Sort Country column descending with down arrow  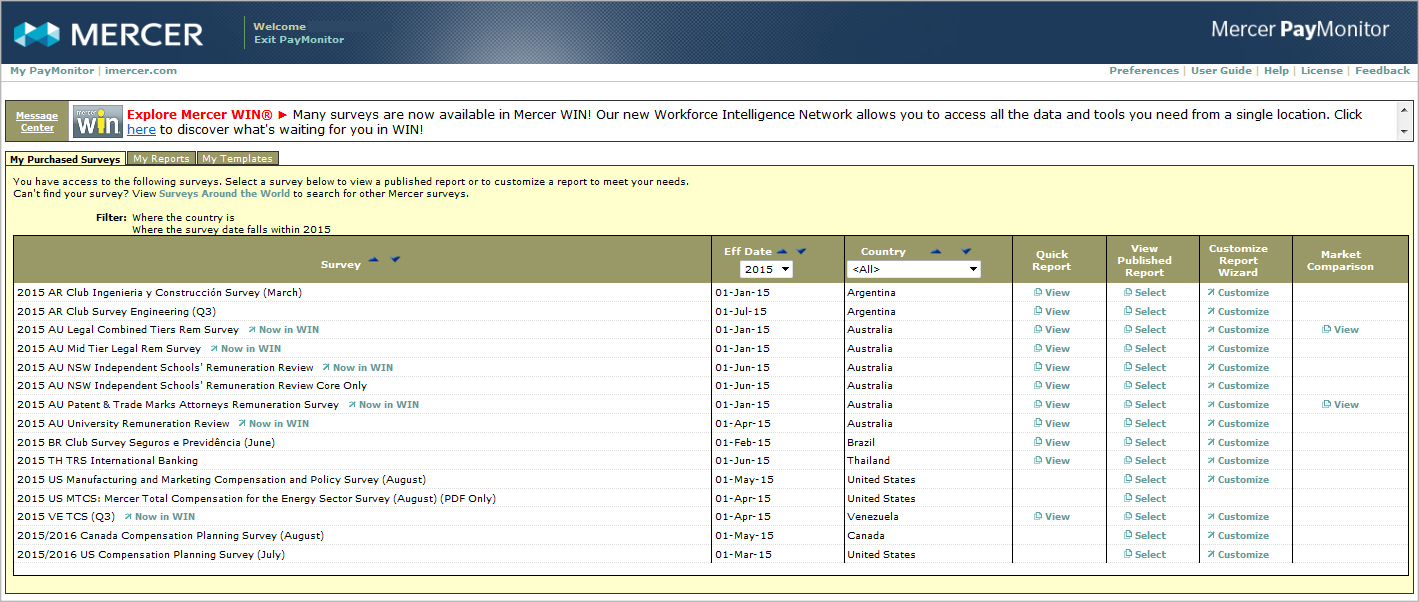[x=966, y=252]
